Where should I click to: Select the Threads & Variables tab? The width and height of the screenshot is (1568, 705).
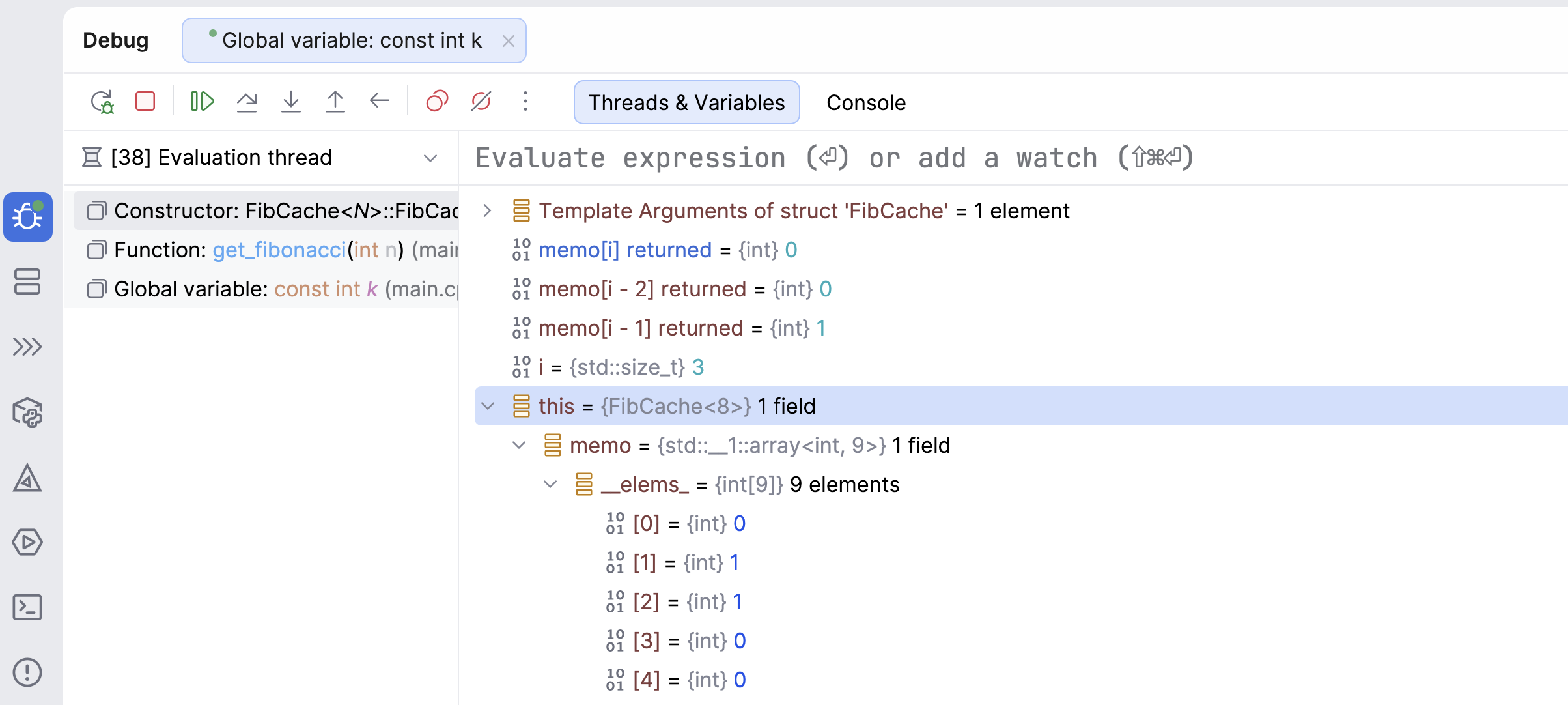tap(686, 102)
